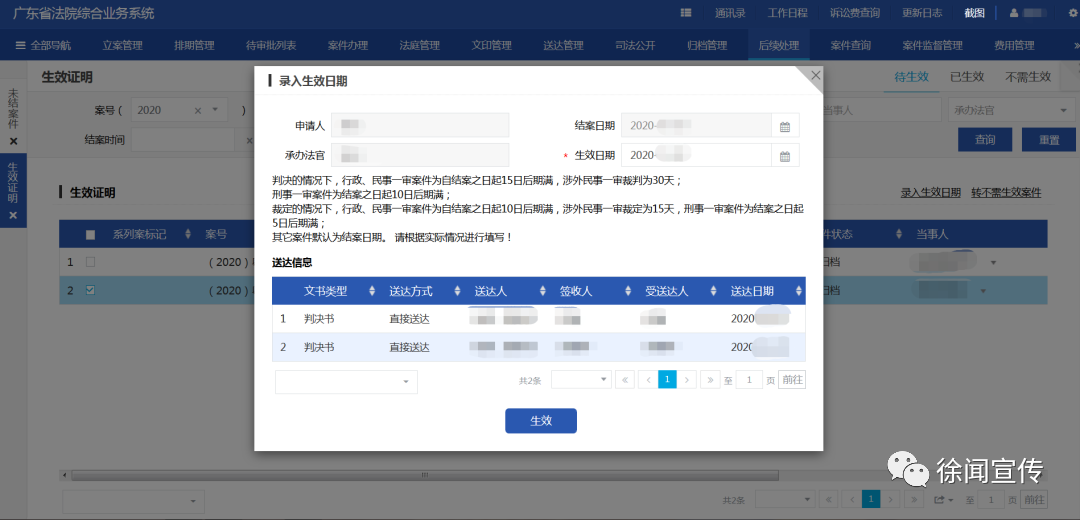Sort by 签收人 column
The width and height of the screenshot is (1080, 520).
point(628,291)
